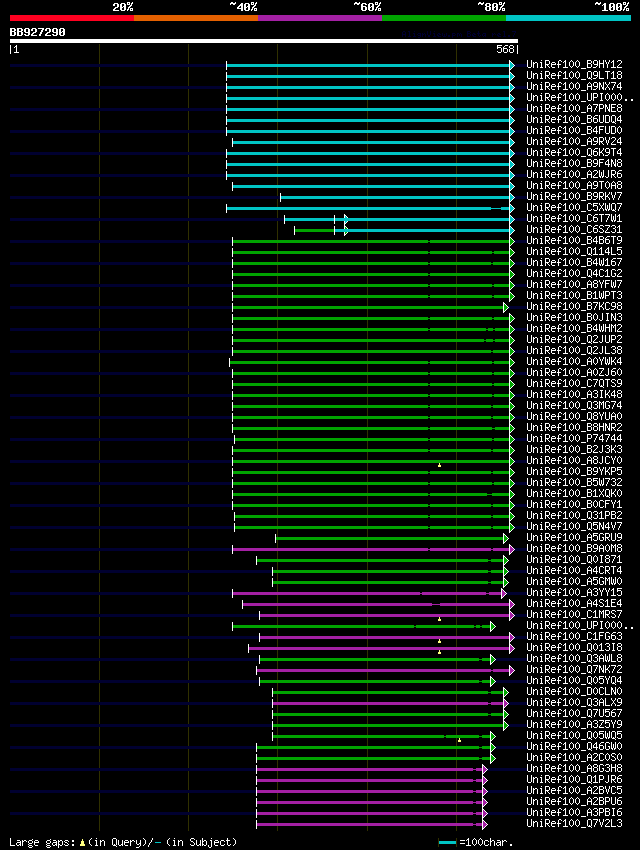This screenshot has width=640, height=850.
Task: Open UniRef100_Q31PB2 entry
Action: coord(574,515)
